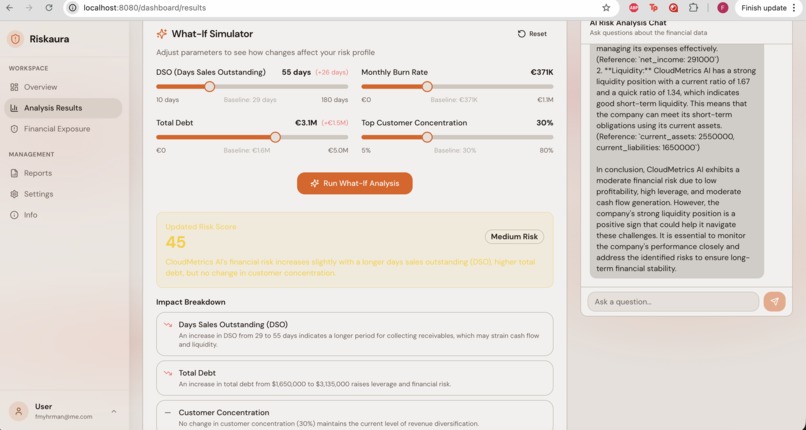Select Analysis Results in sidebar

(63, 108)
